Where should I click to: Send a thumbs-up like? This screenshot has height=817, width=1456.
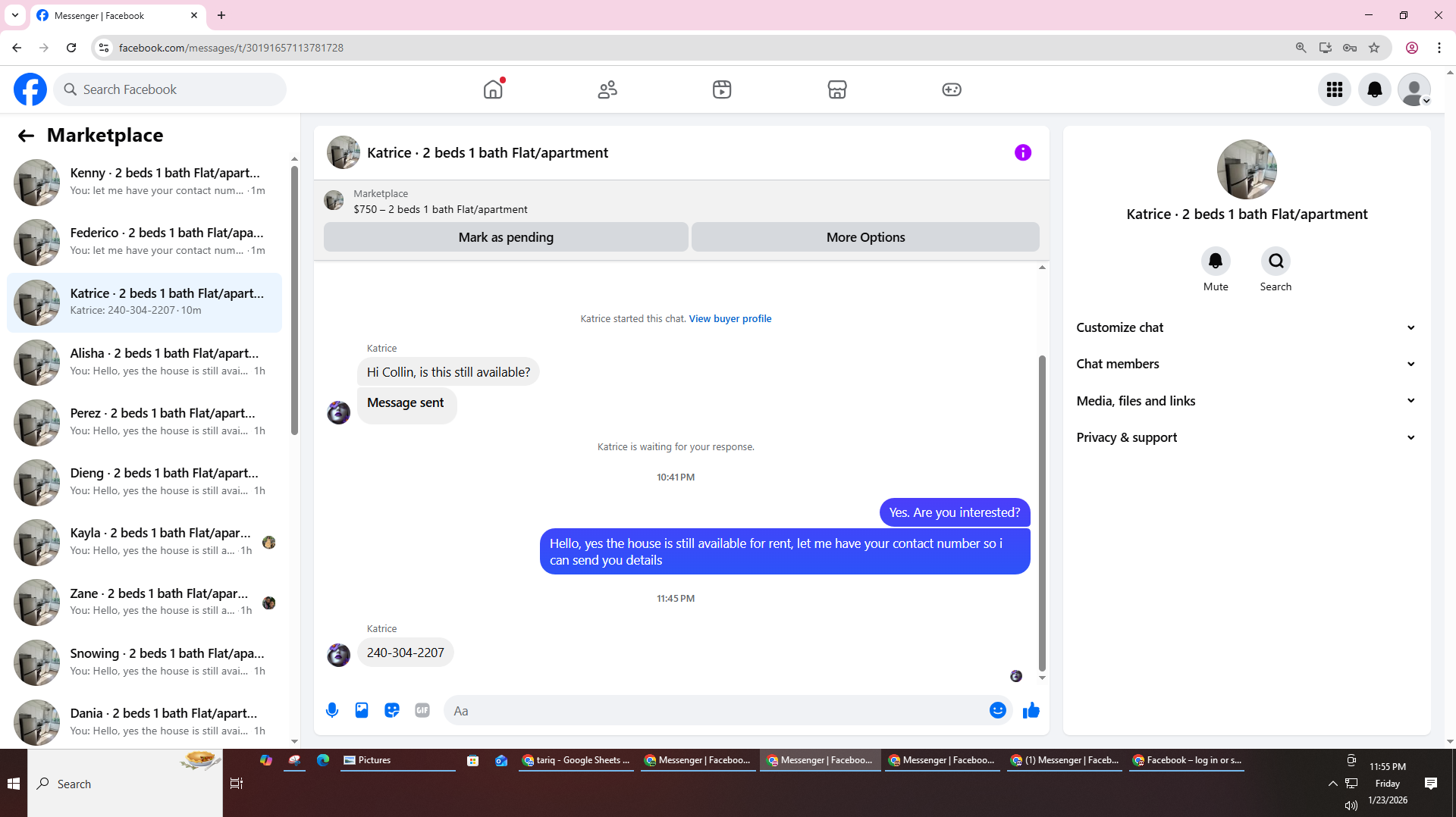tap(1031, 710)
